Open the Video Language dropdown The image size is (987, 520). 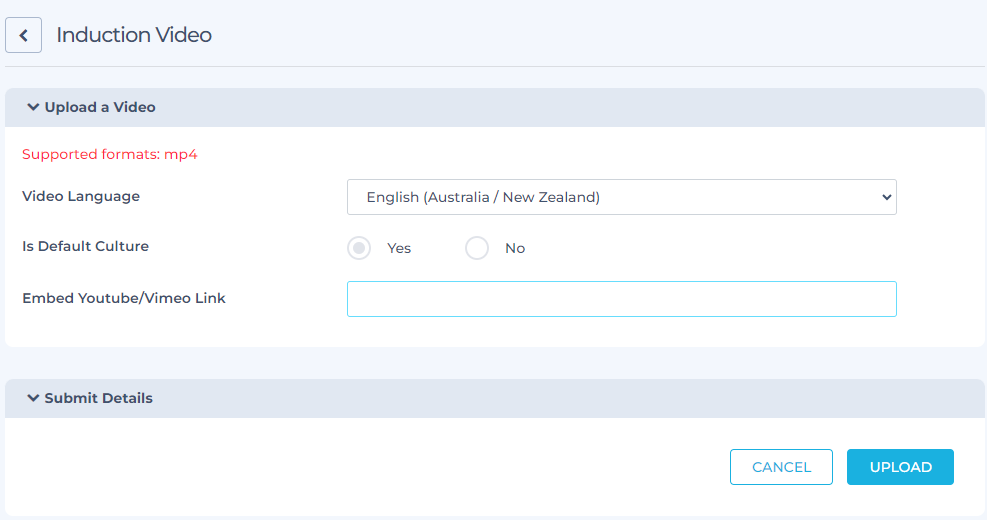pos(621,197)
